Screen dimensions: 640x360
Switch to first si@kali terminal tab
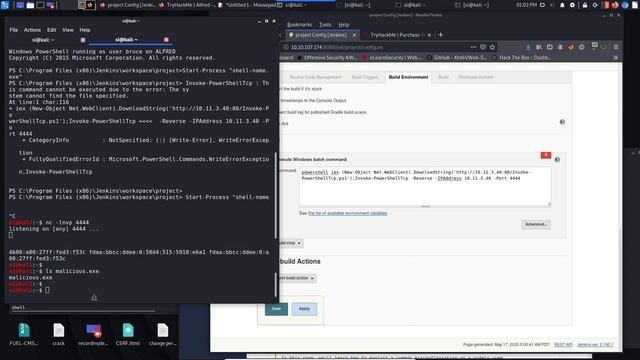(x=43, y=40)
